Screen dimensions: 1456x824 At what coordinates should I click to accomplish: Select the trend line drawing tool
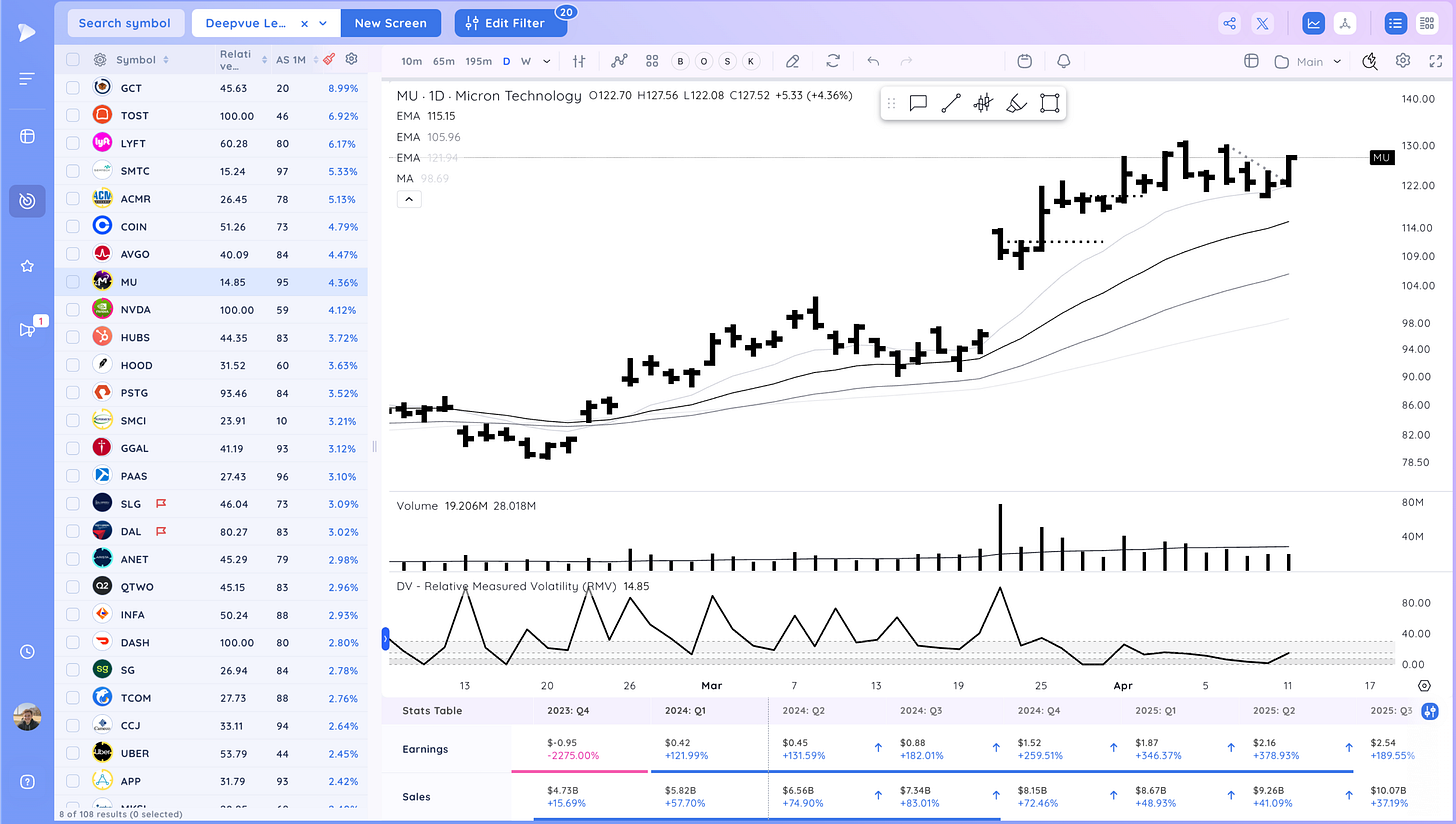(951, 102)
